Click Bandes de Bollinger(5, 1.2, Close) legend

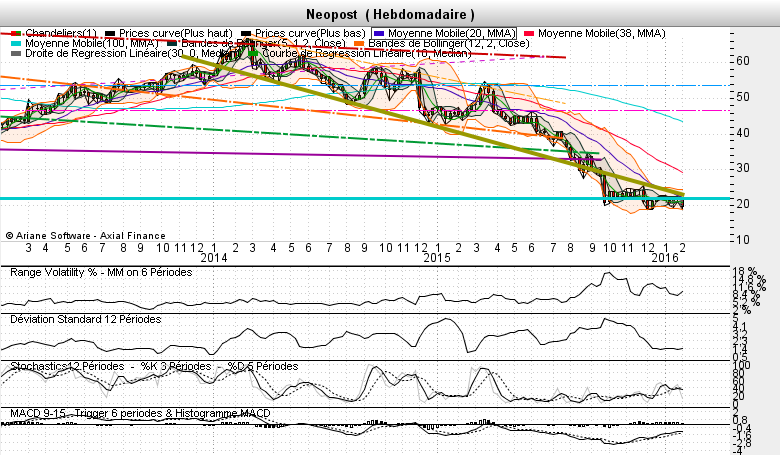(x=258, y=44)
